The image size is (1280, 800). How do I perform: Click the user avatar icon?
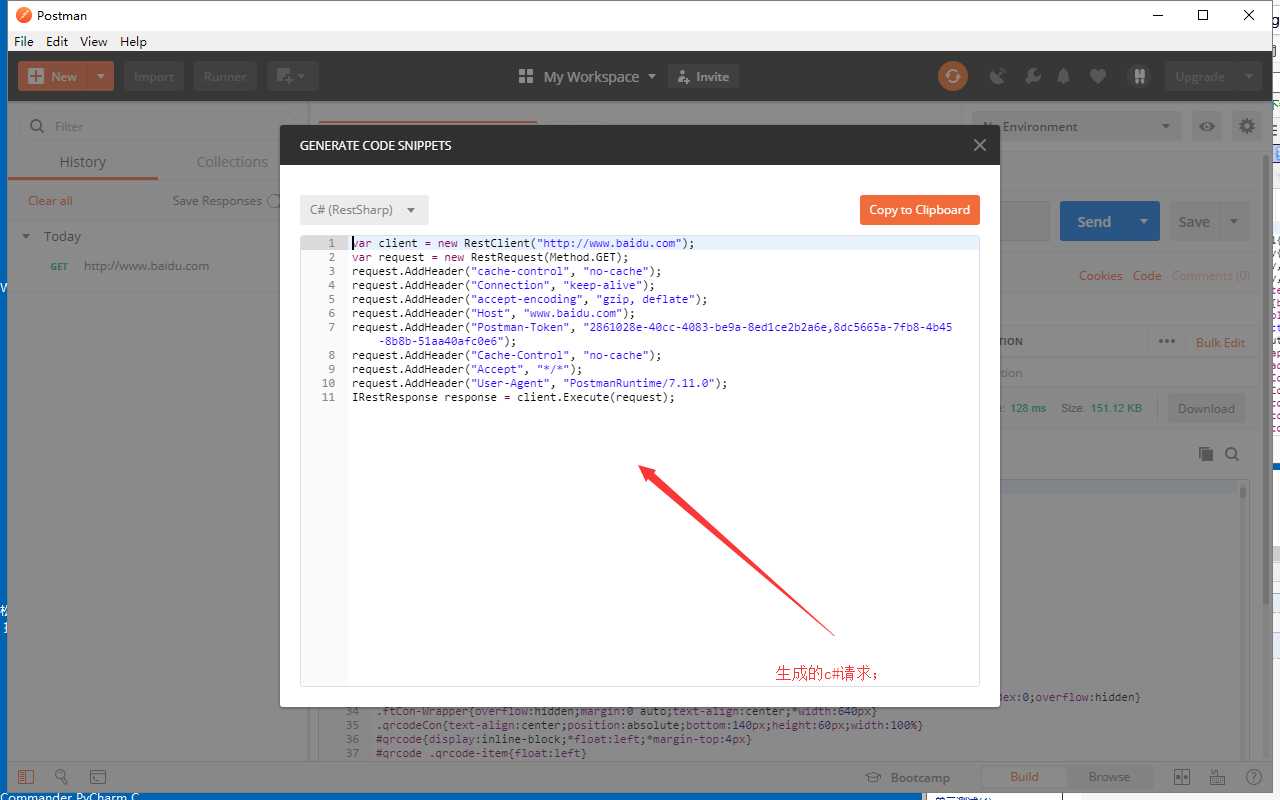1138,76
